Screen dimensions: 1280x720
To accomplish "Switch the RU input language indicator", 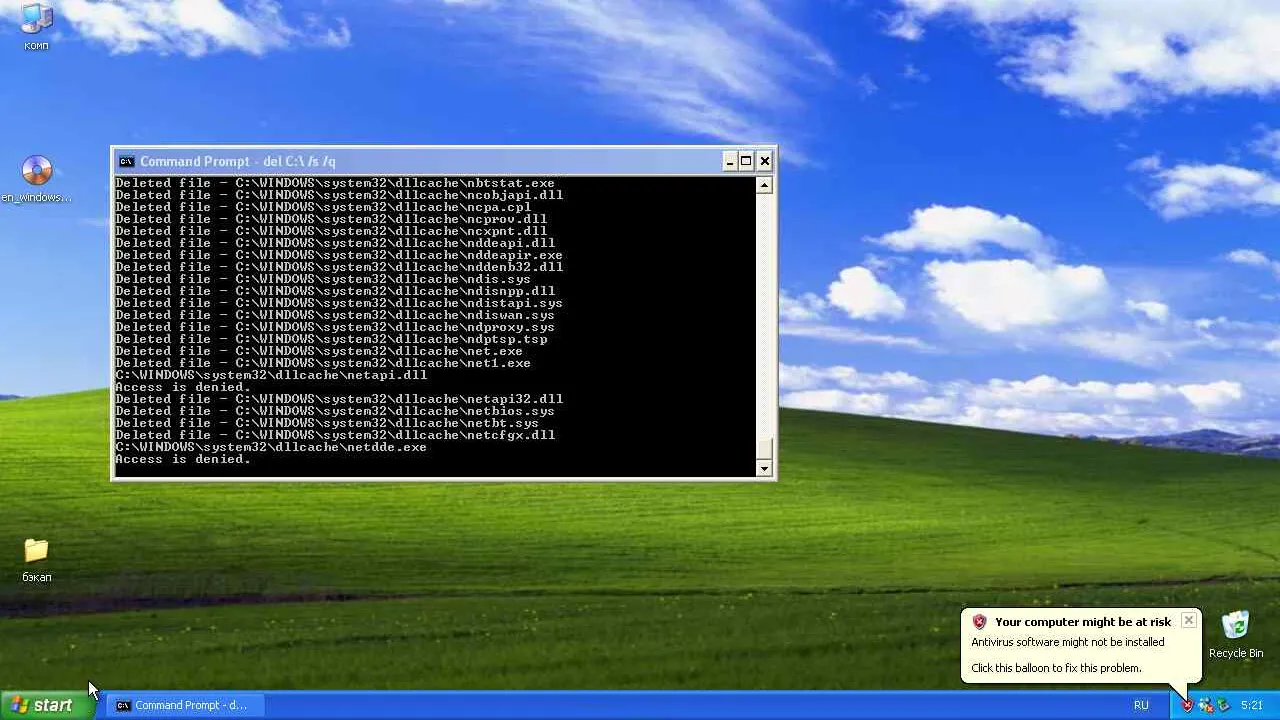I will (x=1141, y=705).
